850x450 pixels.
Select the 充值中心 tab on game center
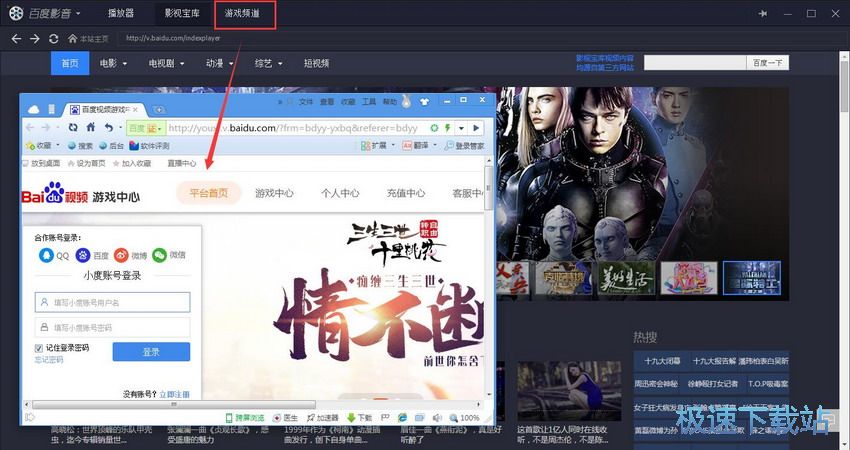click(405, 193)
